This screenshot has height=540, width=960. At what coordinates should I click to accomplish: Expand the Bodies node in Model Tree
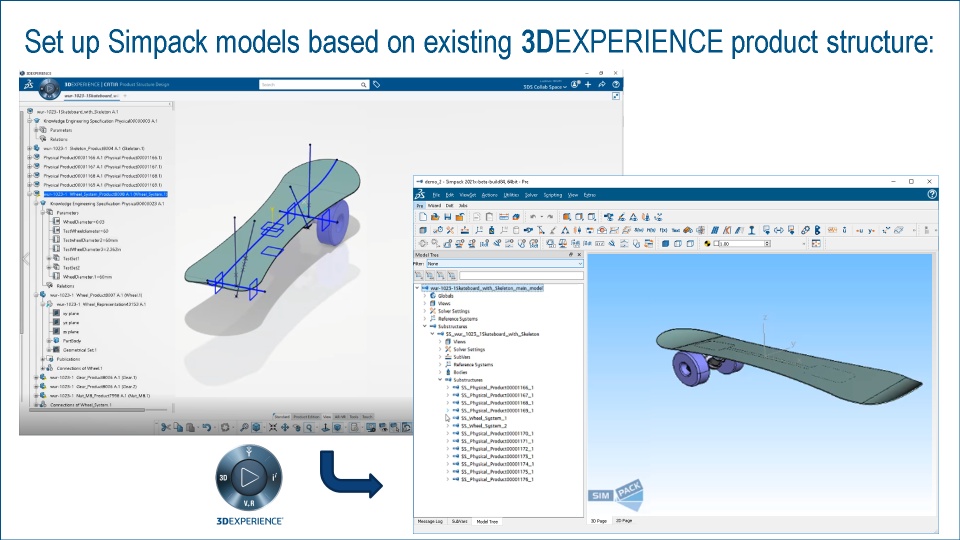click(x=440, y=372)
